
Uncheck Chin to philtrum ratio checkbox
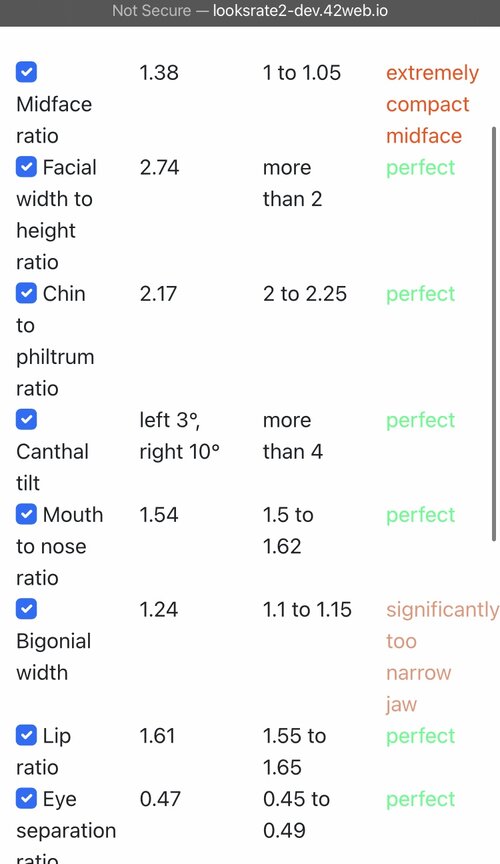tap(26, 293)
